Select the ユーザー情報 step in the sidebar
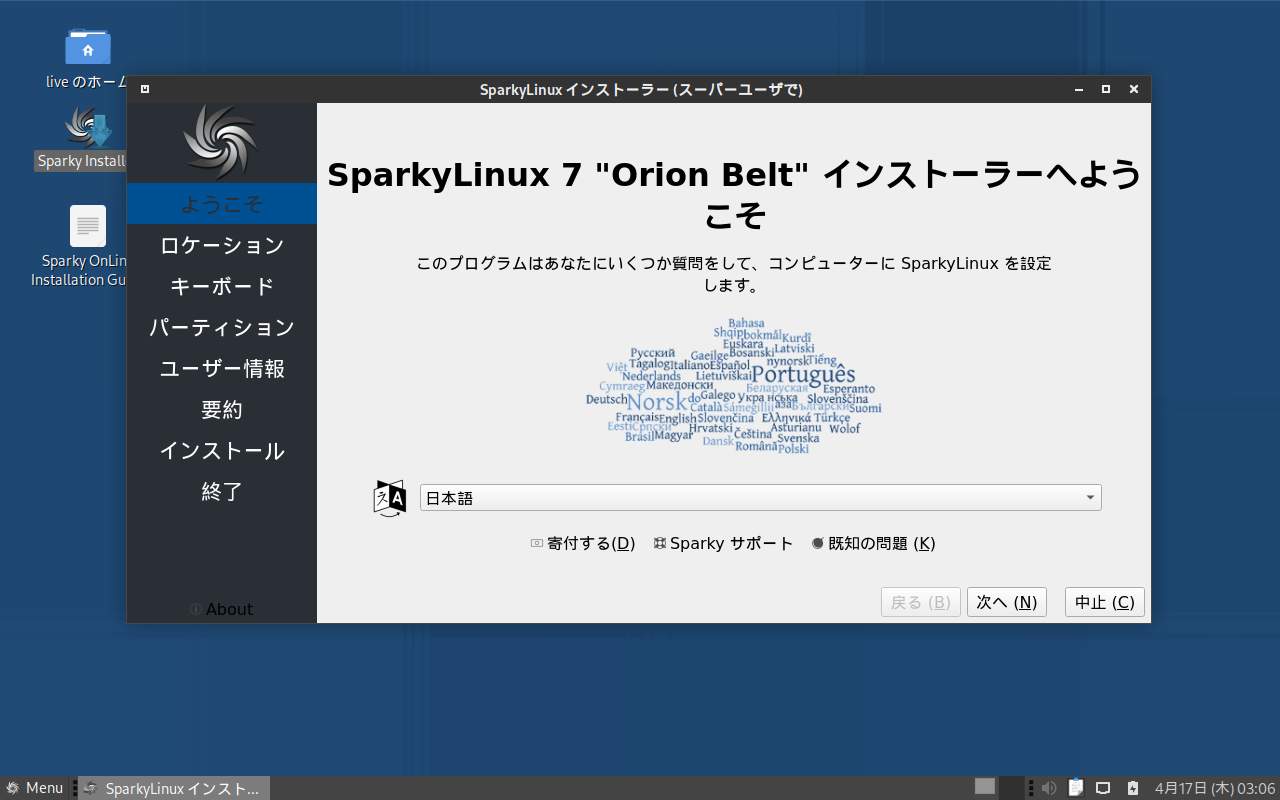The height and width of the screenshot is (800, 1280). tap(222, 368)
